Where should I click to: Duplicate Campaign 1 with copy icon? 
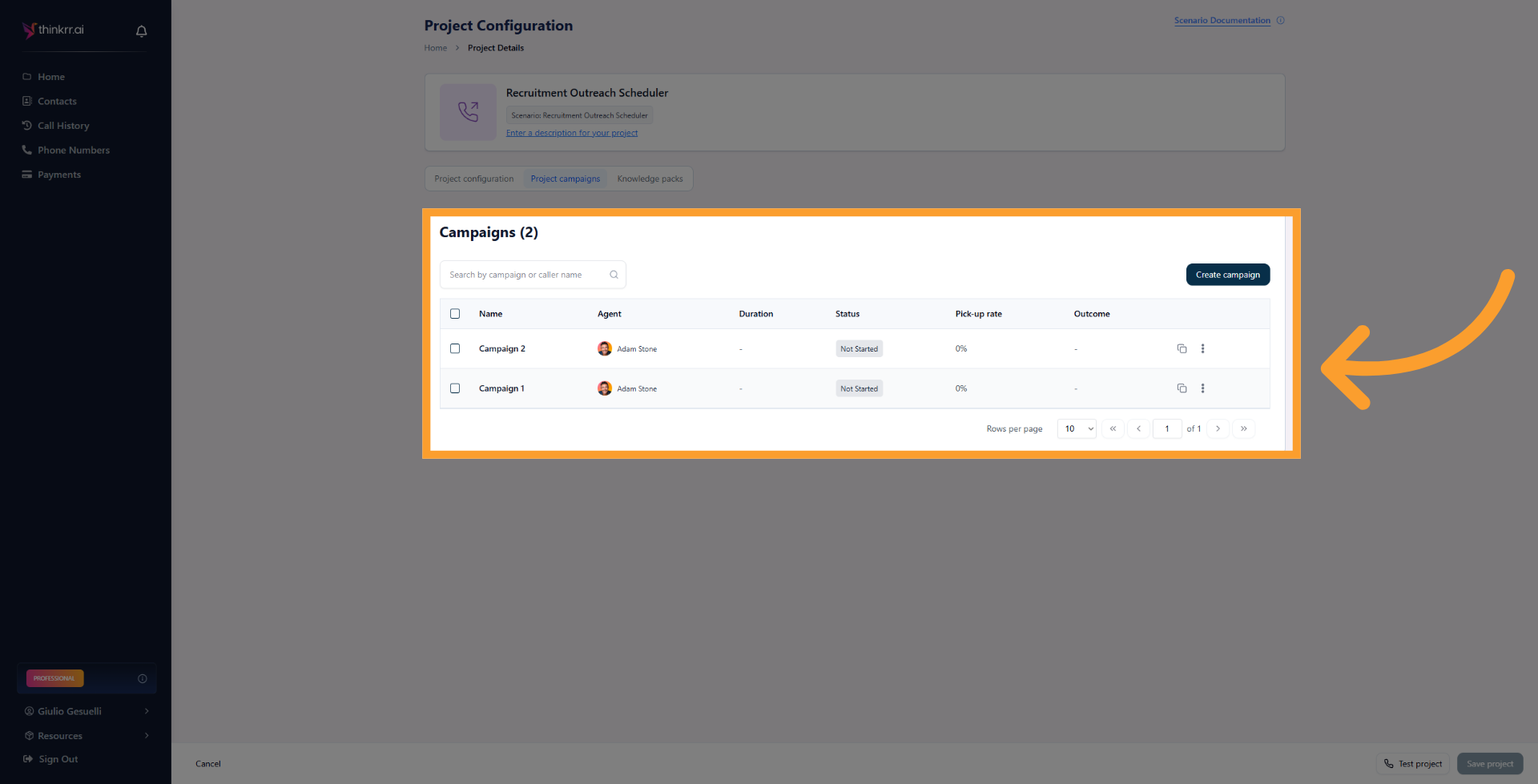(1182, 388)
